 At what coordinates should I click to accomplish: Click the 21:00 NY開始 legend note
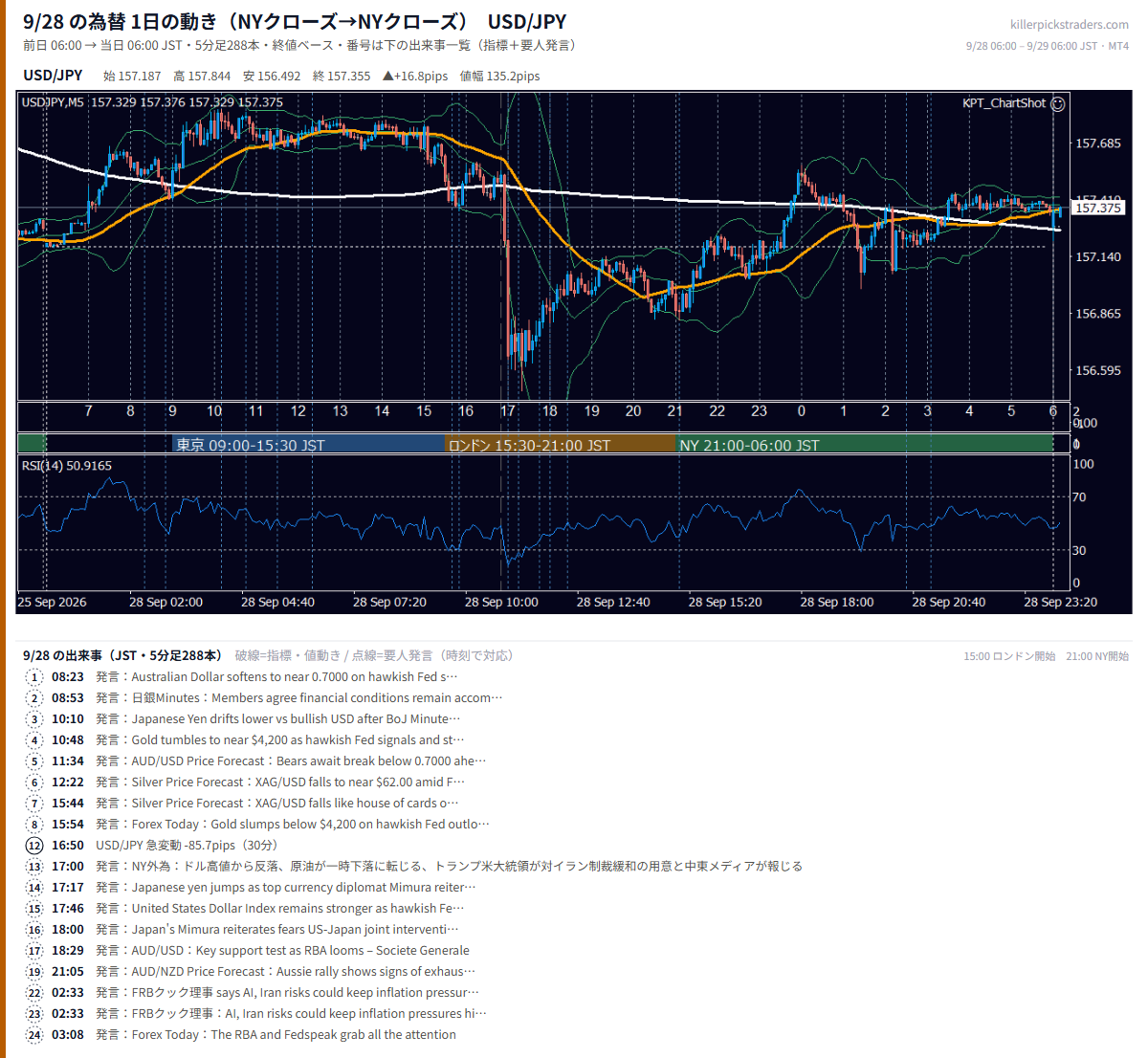pyautogui.click(x=1097, y=656)
